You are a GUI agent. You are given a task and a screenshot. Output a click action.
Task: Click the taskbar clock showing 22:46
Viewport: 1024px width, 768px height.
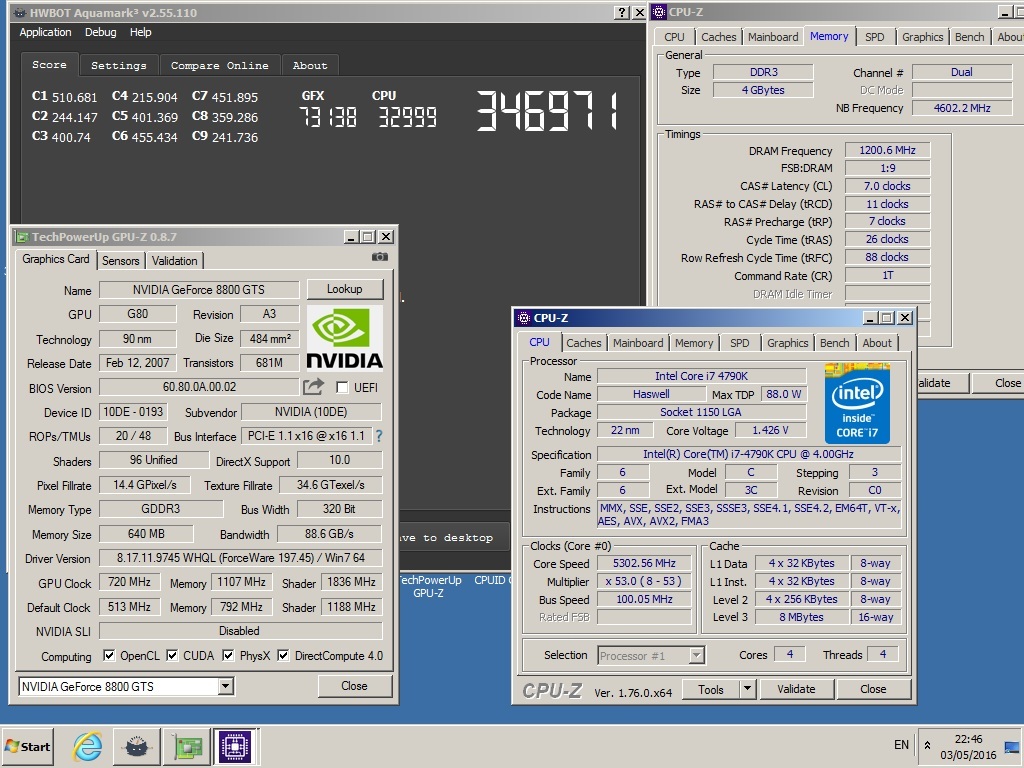pos(968,739)
